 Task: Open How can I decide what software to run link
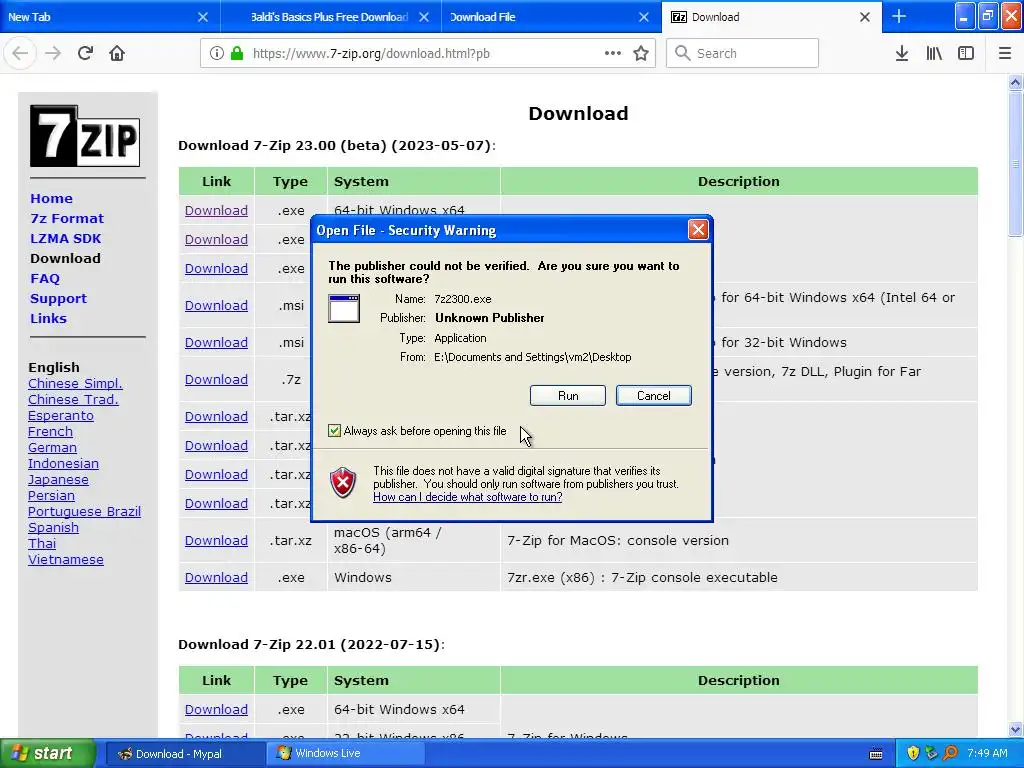pyautogui.click(x=468, y=497)
